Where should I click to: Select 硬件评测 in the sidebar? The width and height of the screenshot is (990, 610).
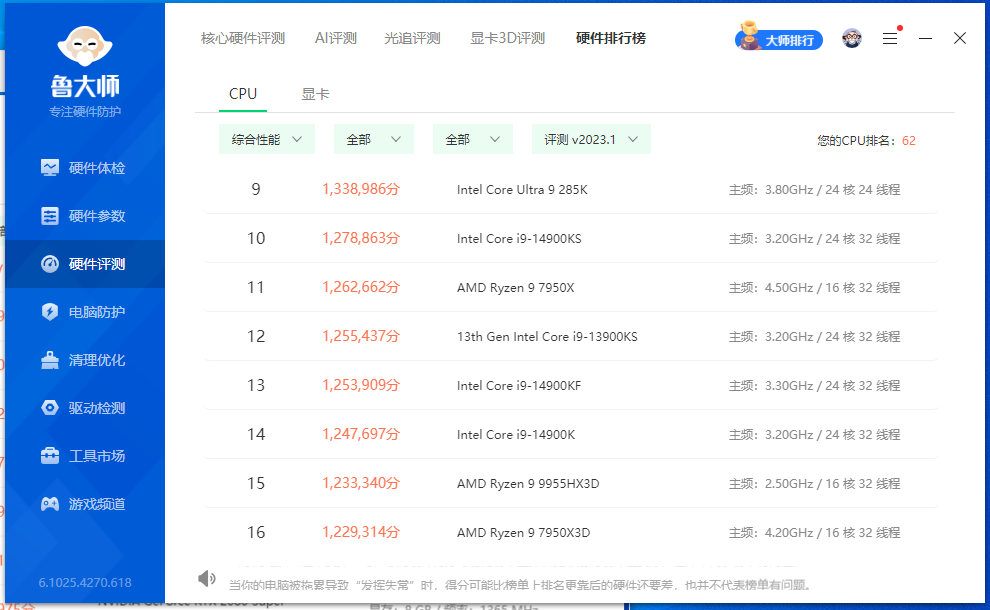coord(85,264)
